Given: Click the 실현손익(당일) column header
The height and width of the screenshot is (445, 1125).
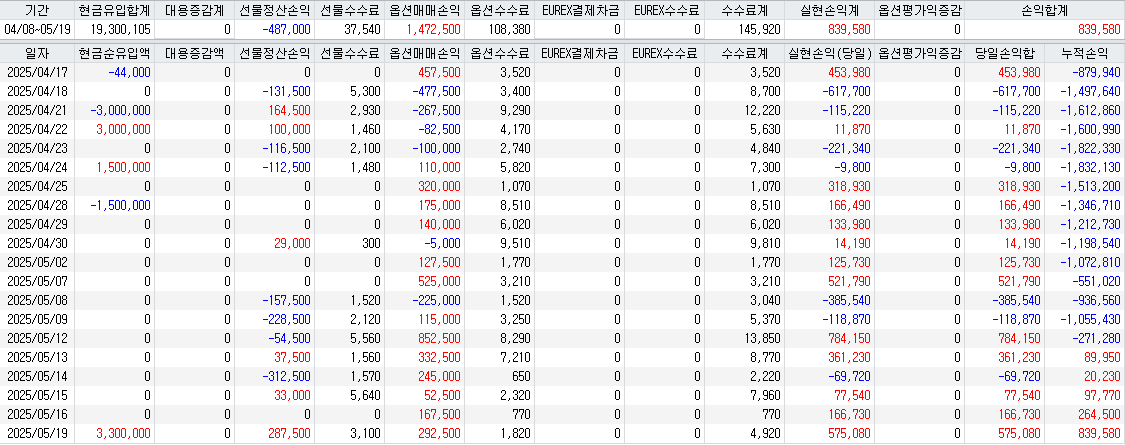Looking at the screenshot, I should point(831,52).
